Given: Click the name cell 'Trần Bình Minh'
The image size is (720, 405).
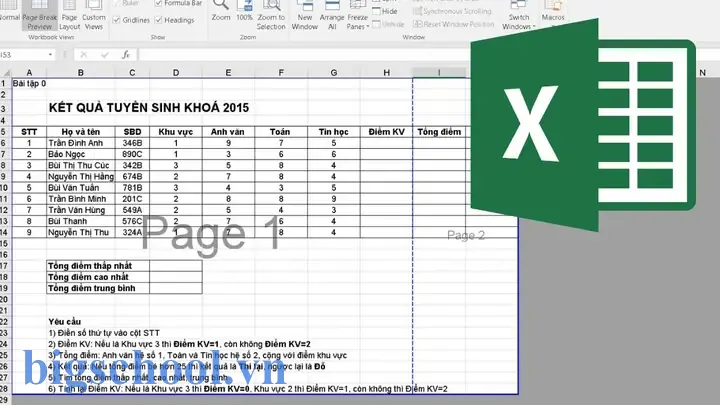Looking at the screenshot, I should [x=81, y=199].
